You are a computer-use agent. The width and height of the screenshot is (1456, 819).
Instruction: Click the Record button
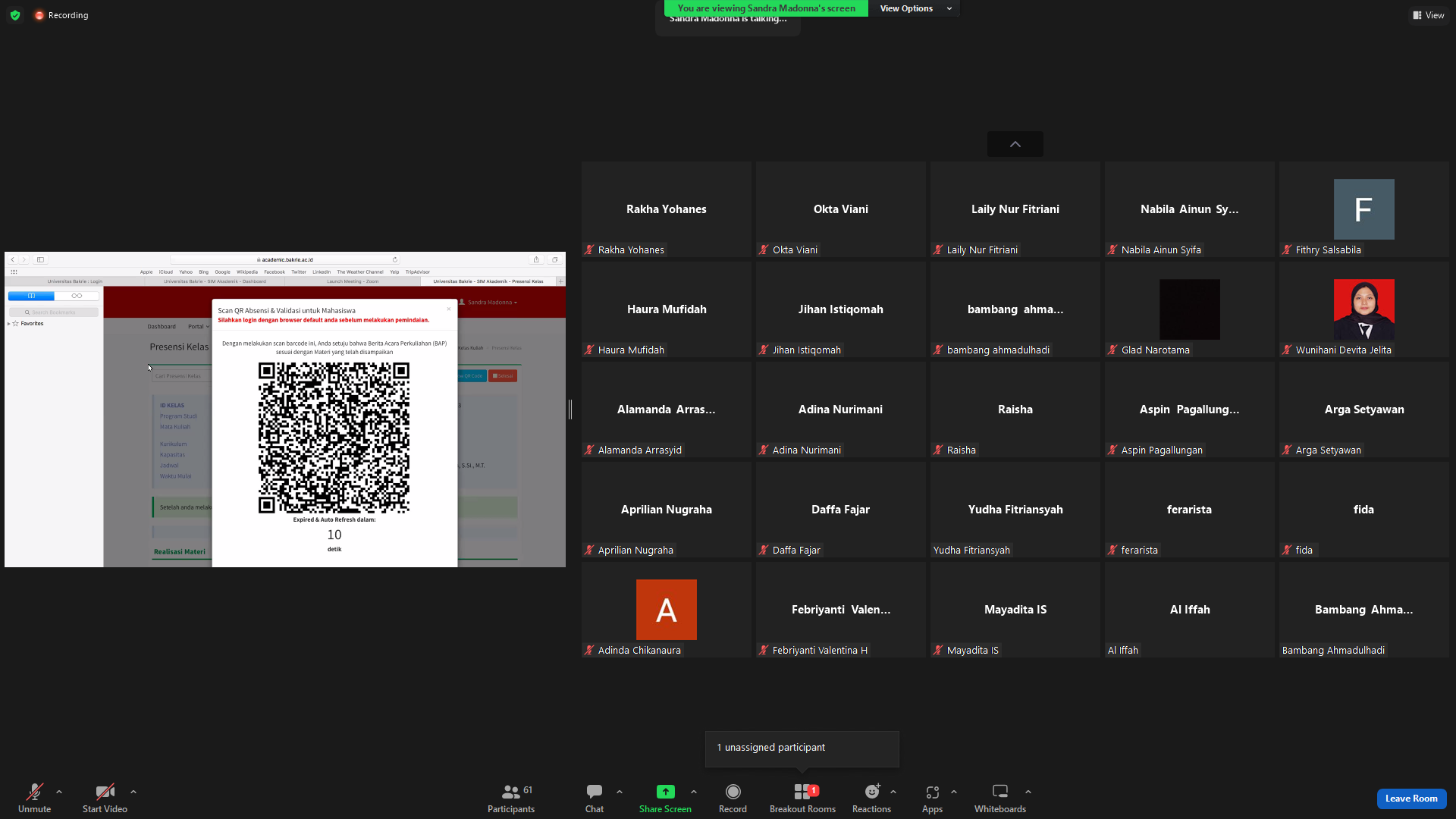click(x=733, y=798)
